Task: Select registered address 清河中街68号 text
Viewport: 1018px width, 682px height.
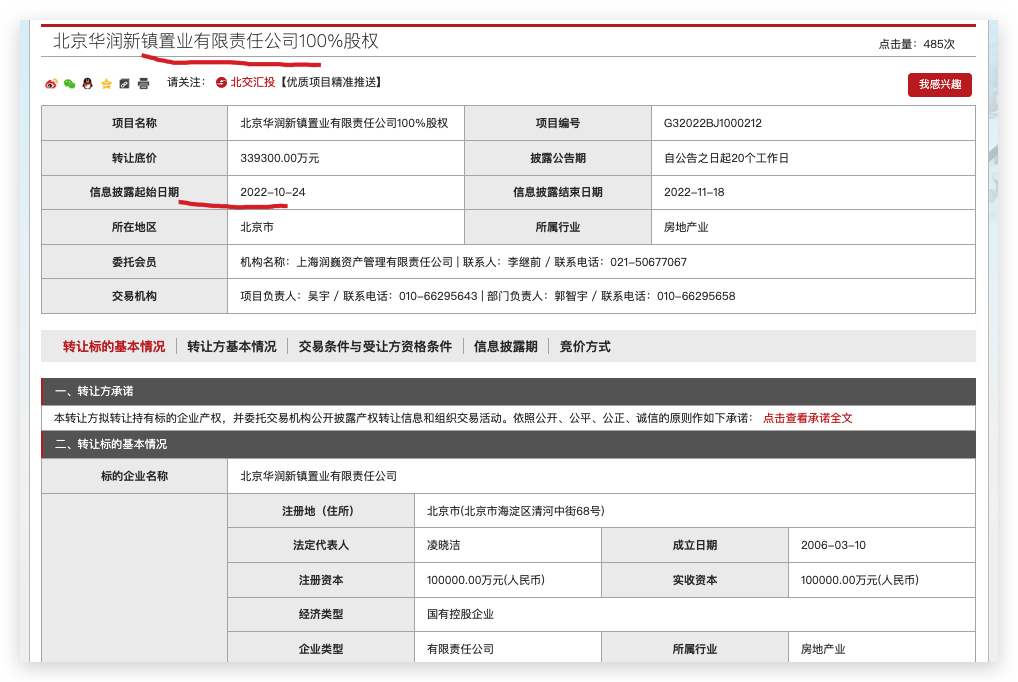Action: pyautogui.click(x=566, y=511)
